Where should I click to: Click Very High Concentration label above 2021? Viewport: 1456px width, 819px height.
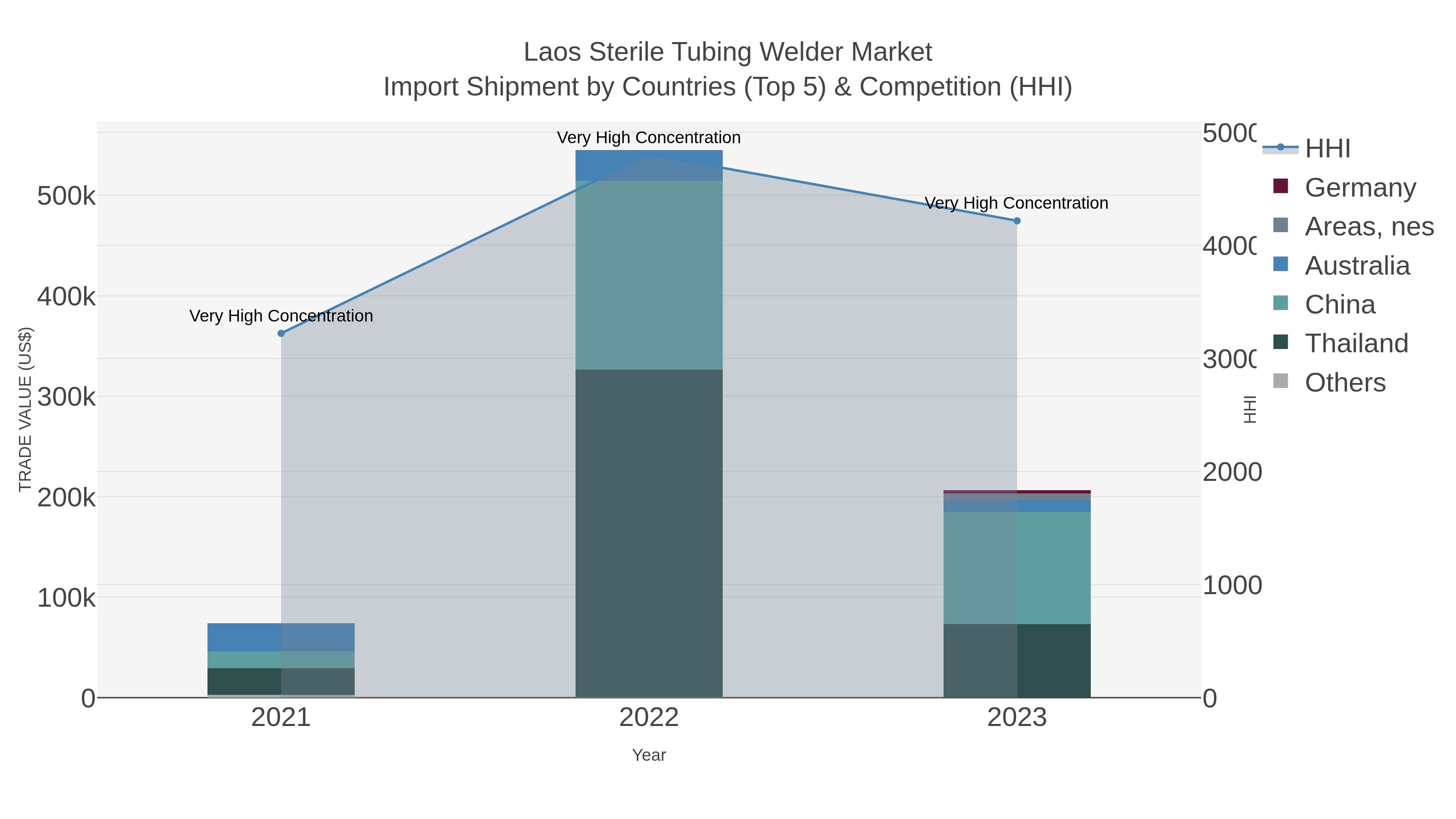(281, 315)
